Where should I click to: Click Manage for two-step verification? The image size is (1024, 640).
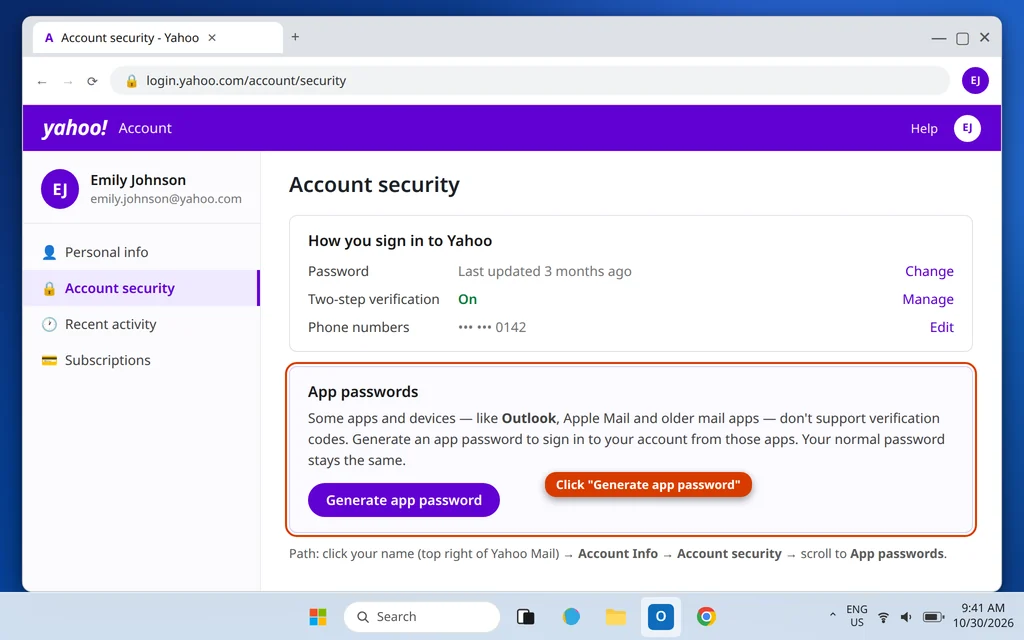pos(927,299)
